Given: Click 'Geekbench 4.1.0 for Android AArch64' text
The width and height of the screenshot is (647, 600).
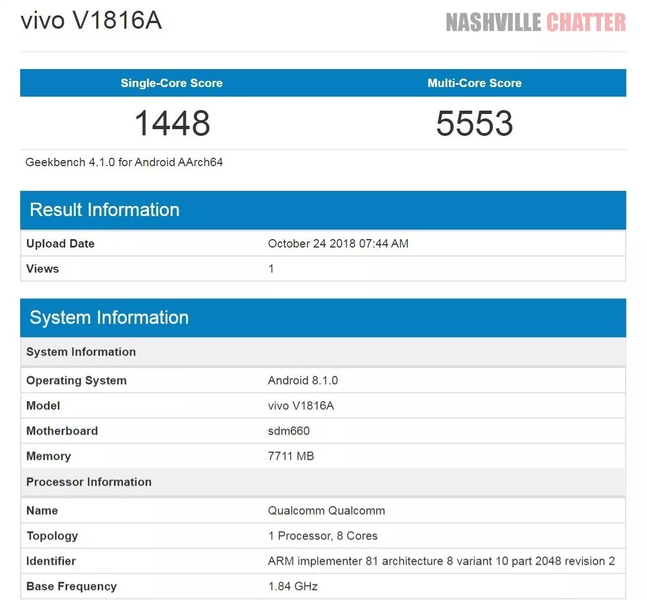Looking at the screenshot, I should point(124,162).
